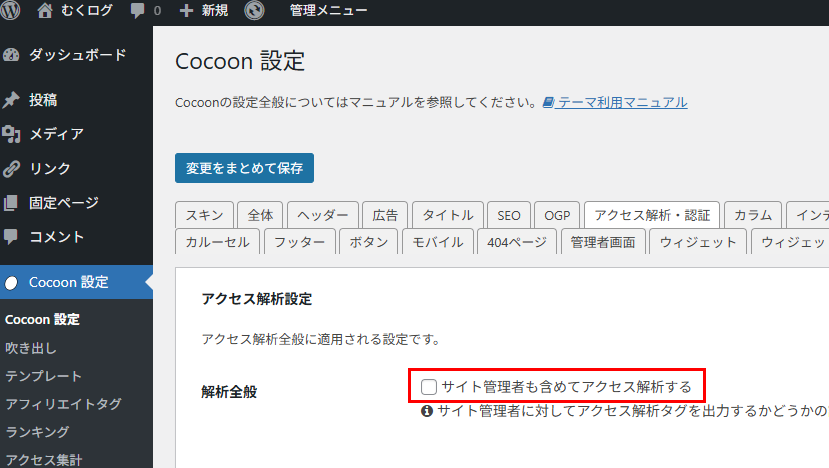Open ランキング submenu item
The height and width of the screenshot is (468, 829).
tap(37, 432)
